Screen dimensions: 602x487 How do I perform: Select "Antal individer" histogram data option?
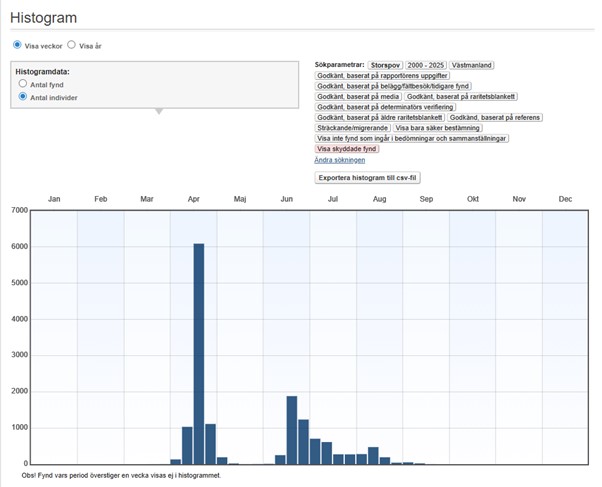click(23, 97)
